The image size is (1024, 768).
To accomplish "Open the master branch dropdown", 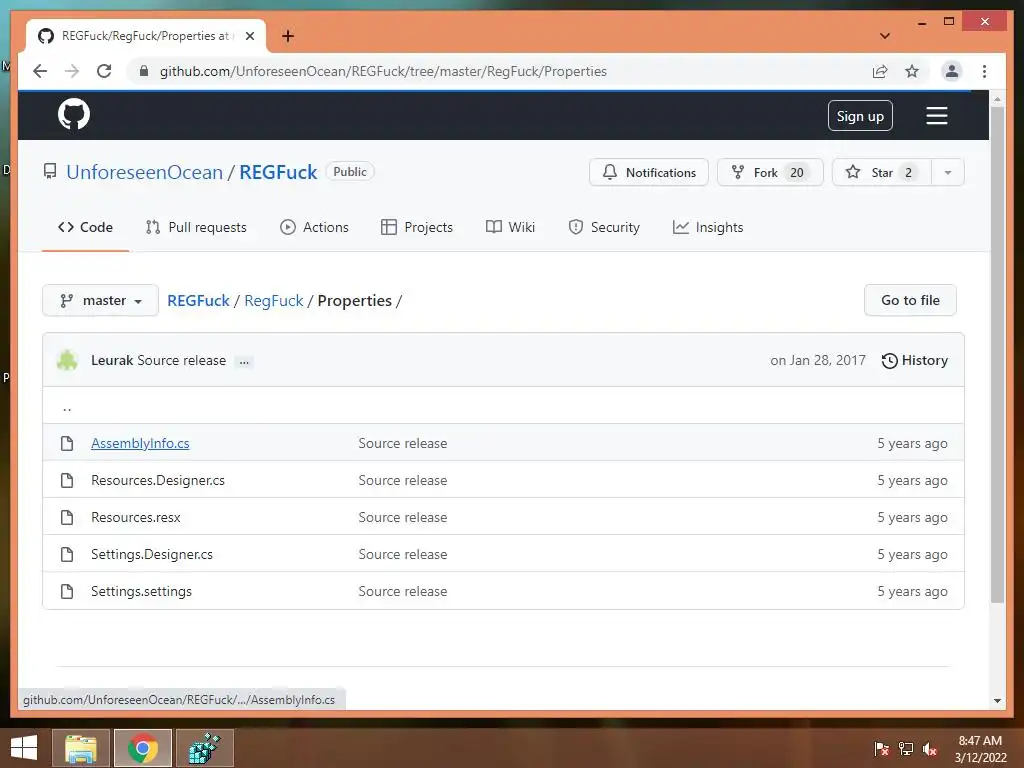I will tap(101, 300).
